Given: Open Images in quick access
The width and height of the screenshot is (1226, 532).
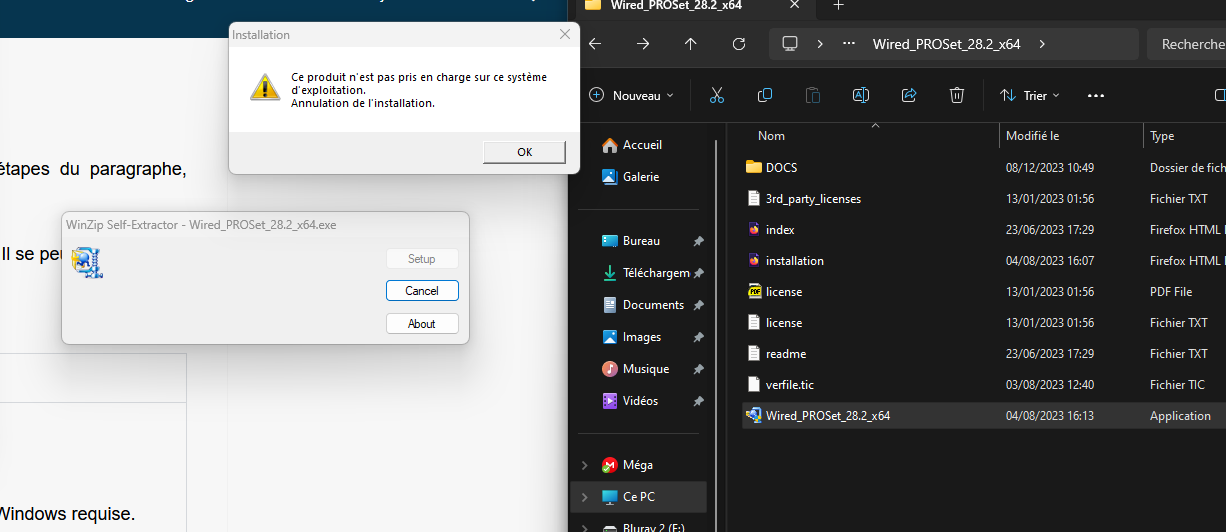Looking at the screenshot, I should pos(642,337).
